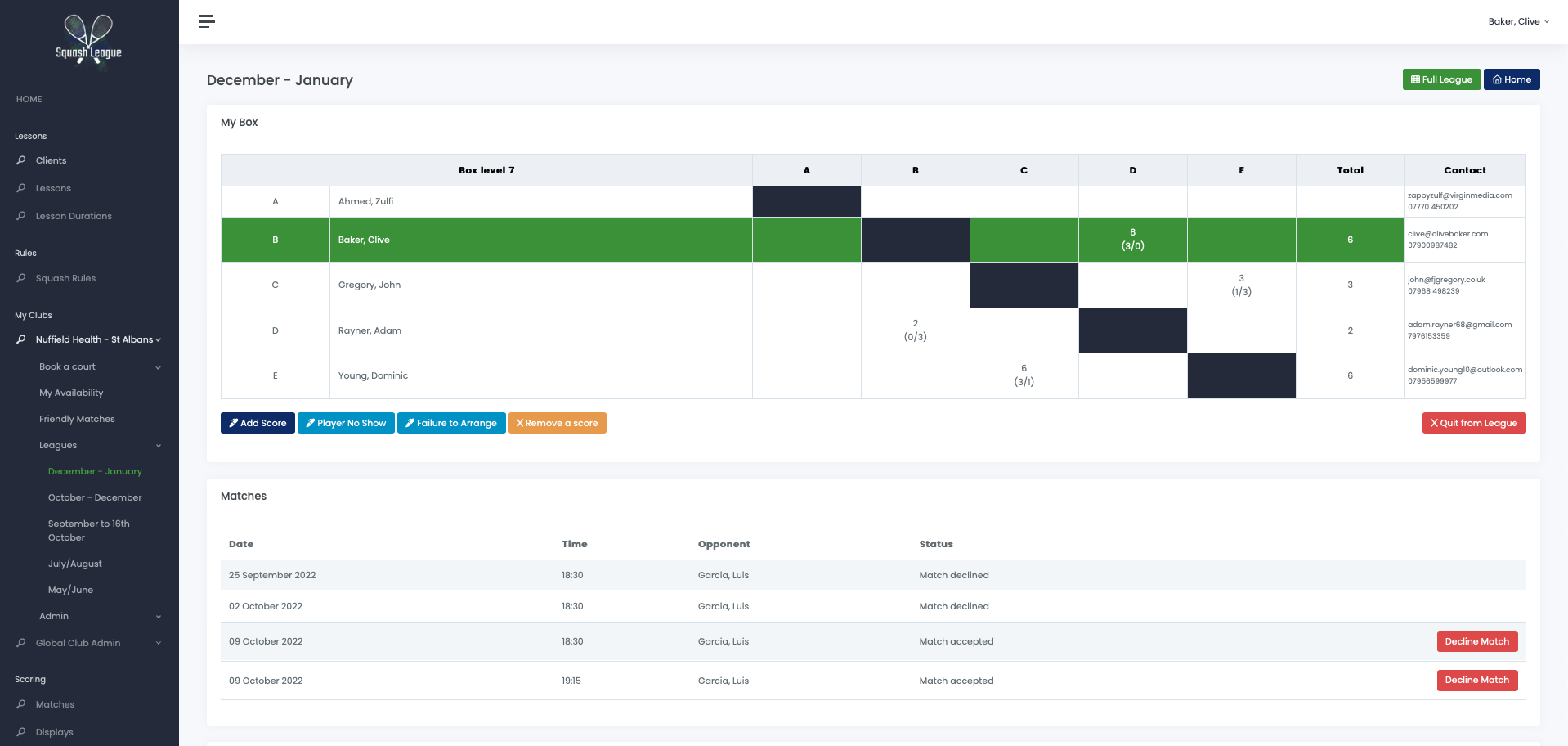The height and width of the screenshot is (746, 1568).
Task: Click the icon beside Nuffield Health - St Albans
Action: (x=21, y=339)
